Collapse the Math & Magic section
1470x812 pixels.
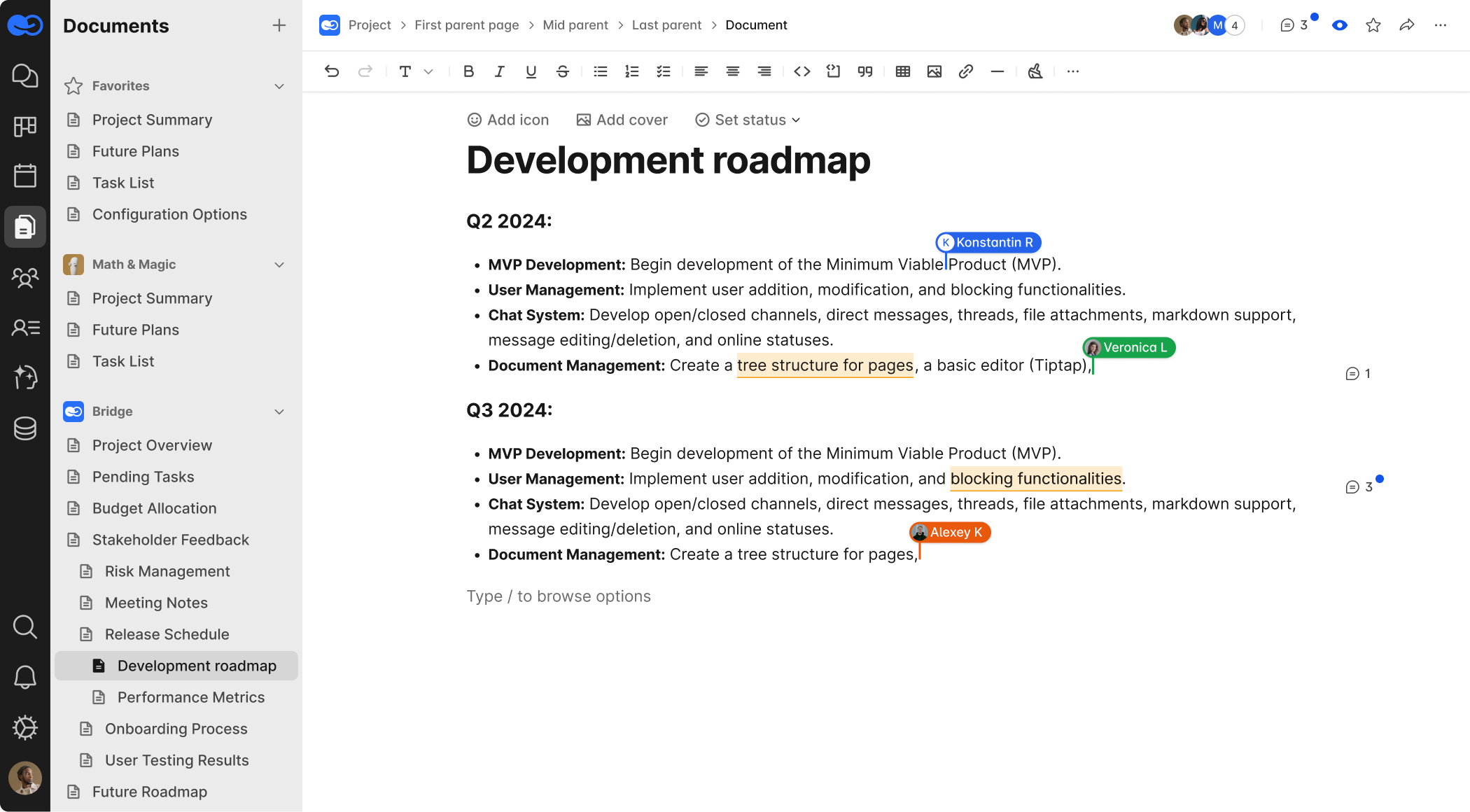(279, 265)
